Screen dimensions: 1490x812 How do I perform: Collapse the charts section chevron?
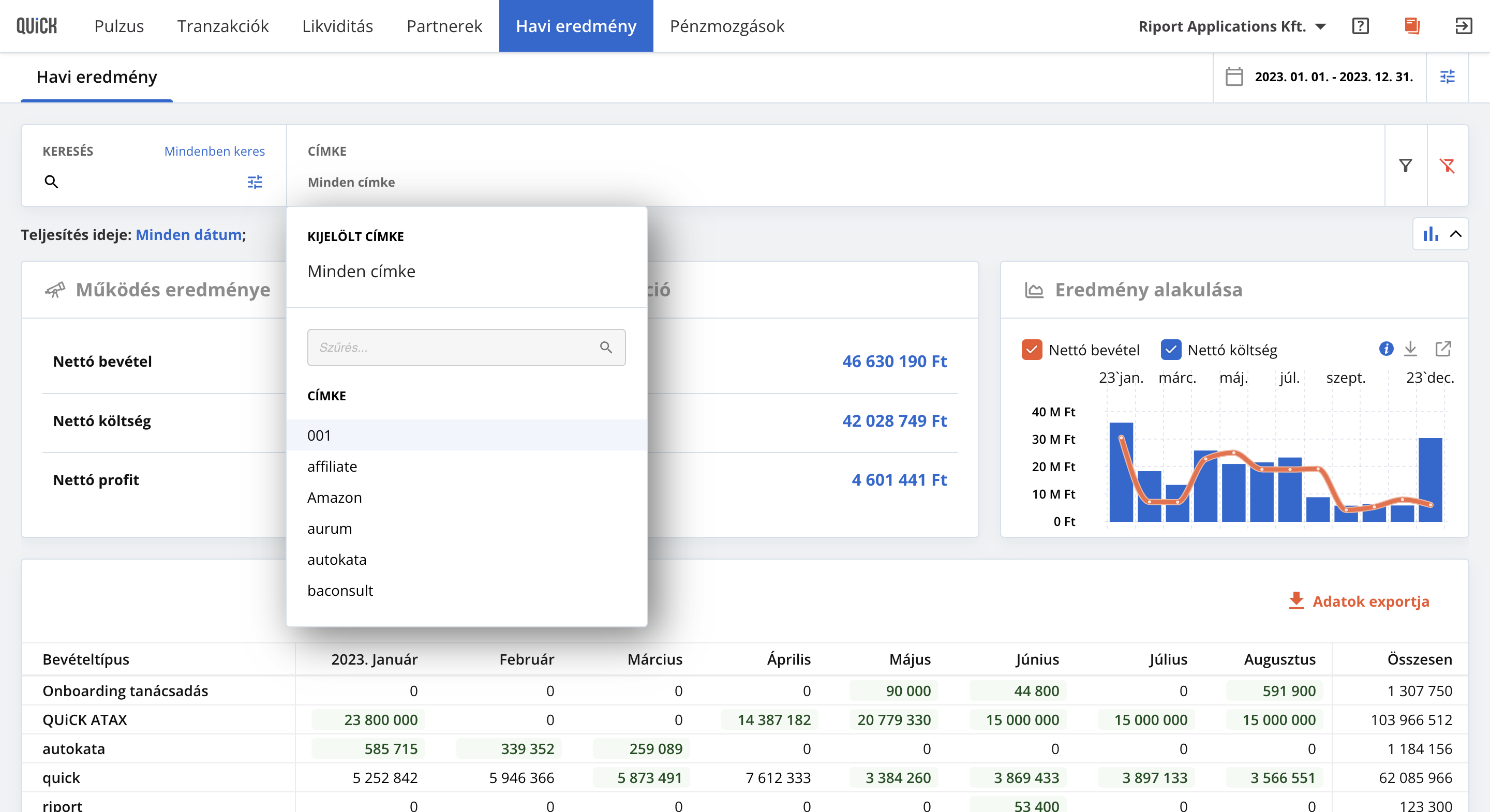point(1456,234)
